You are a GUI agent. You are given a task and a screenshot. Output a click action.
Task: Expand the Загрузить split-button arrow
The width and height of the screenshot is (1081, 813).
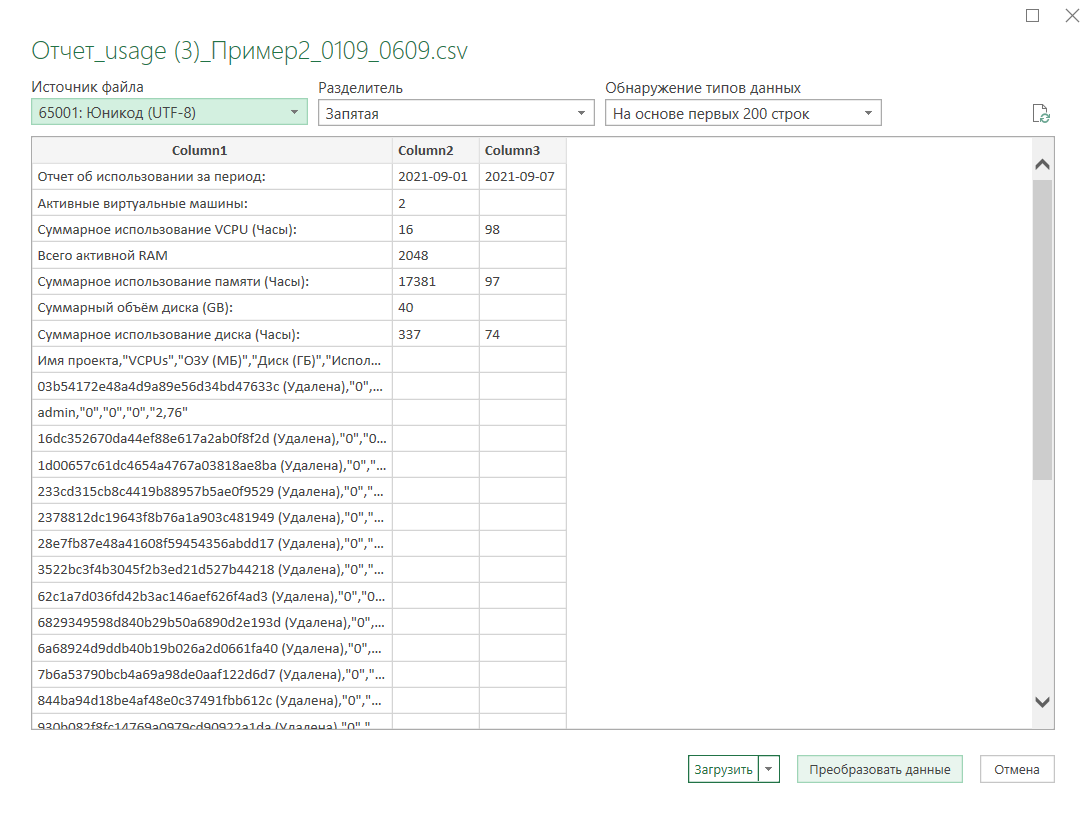coord(769,769)
